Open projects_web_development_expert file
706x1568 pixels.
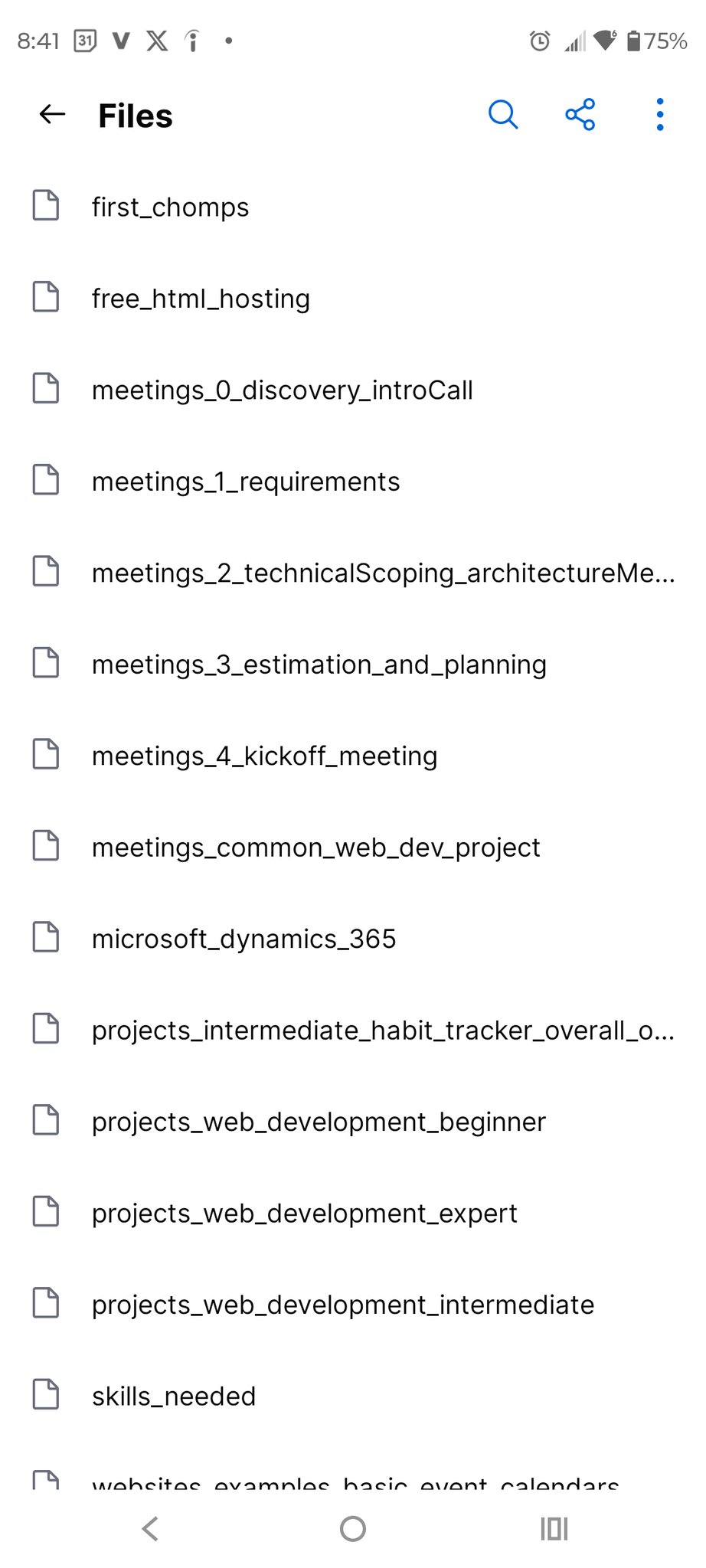(x=304, y=1214)
